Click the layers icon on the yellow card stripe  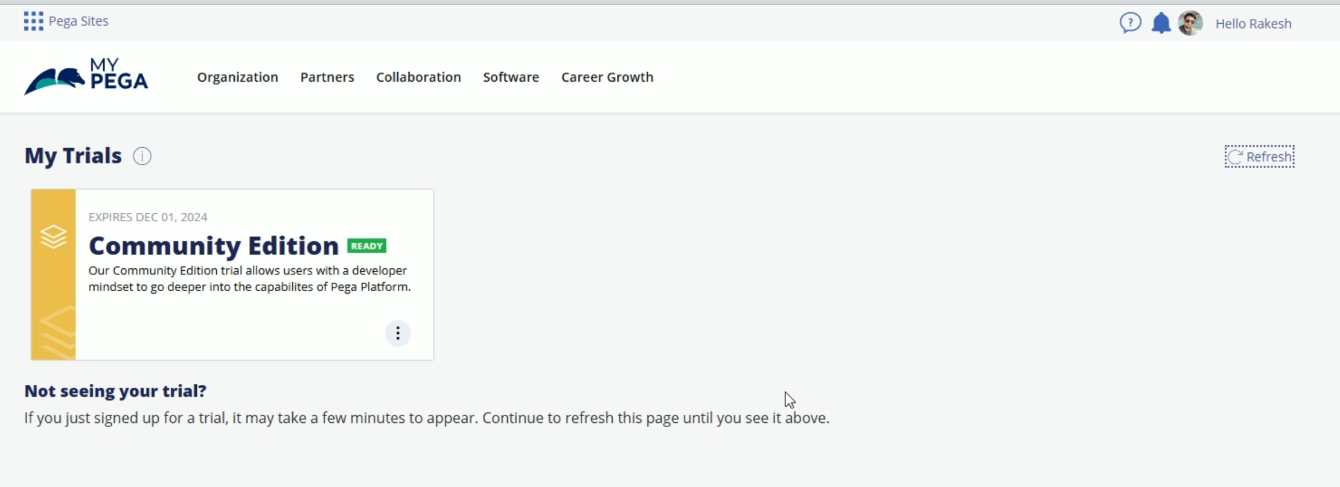coord(53,237)
